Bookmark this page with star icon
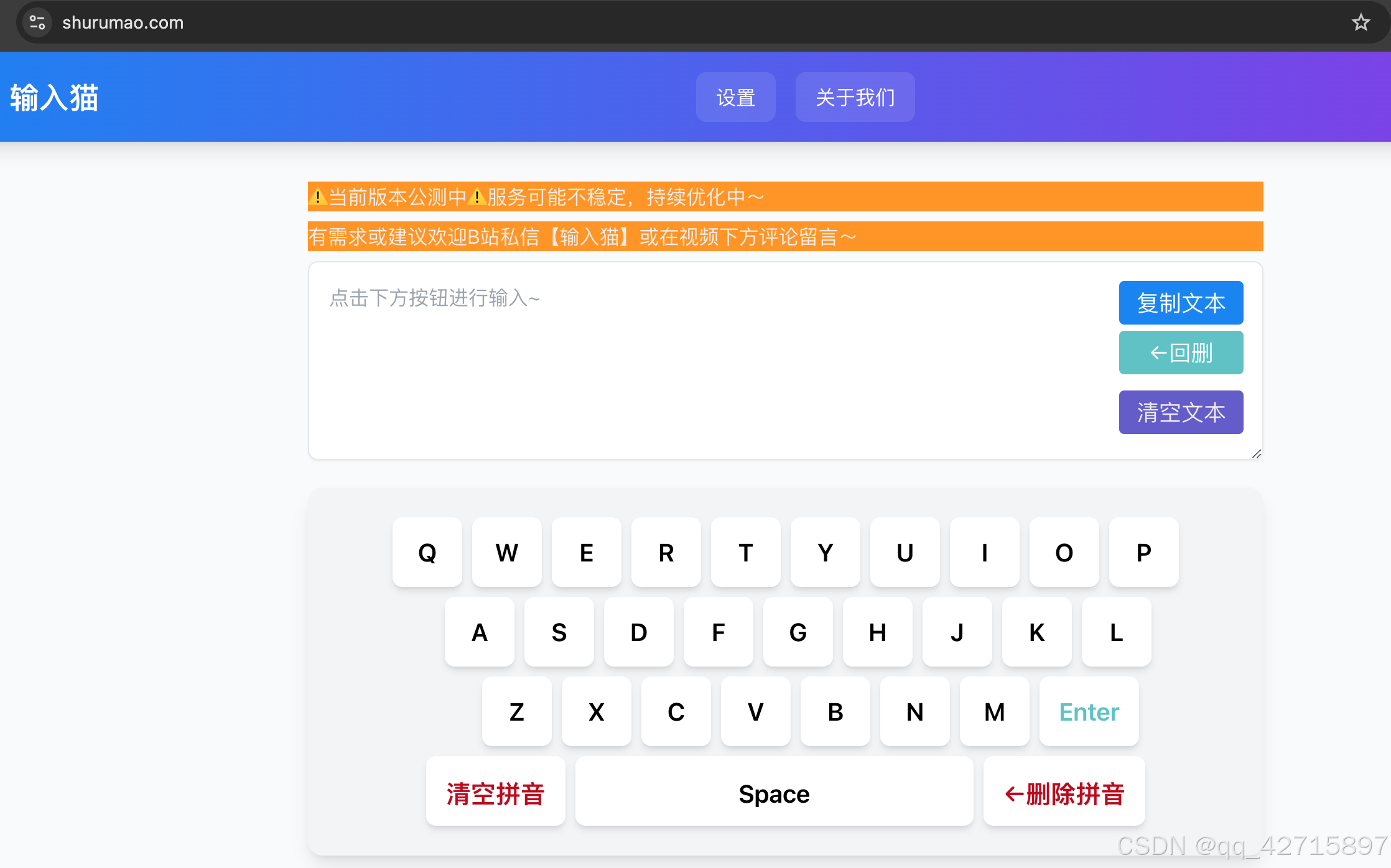1391x868 pixels. tap(1361, 22)
